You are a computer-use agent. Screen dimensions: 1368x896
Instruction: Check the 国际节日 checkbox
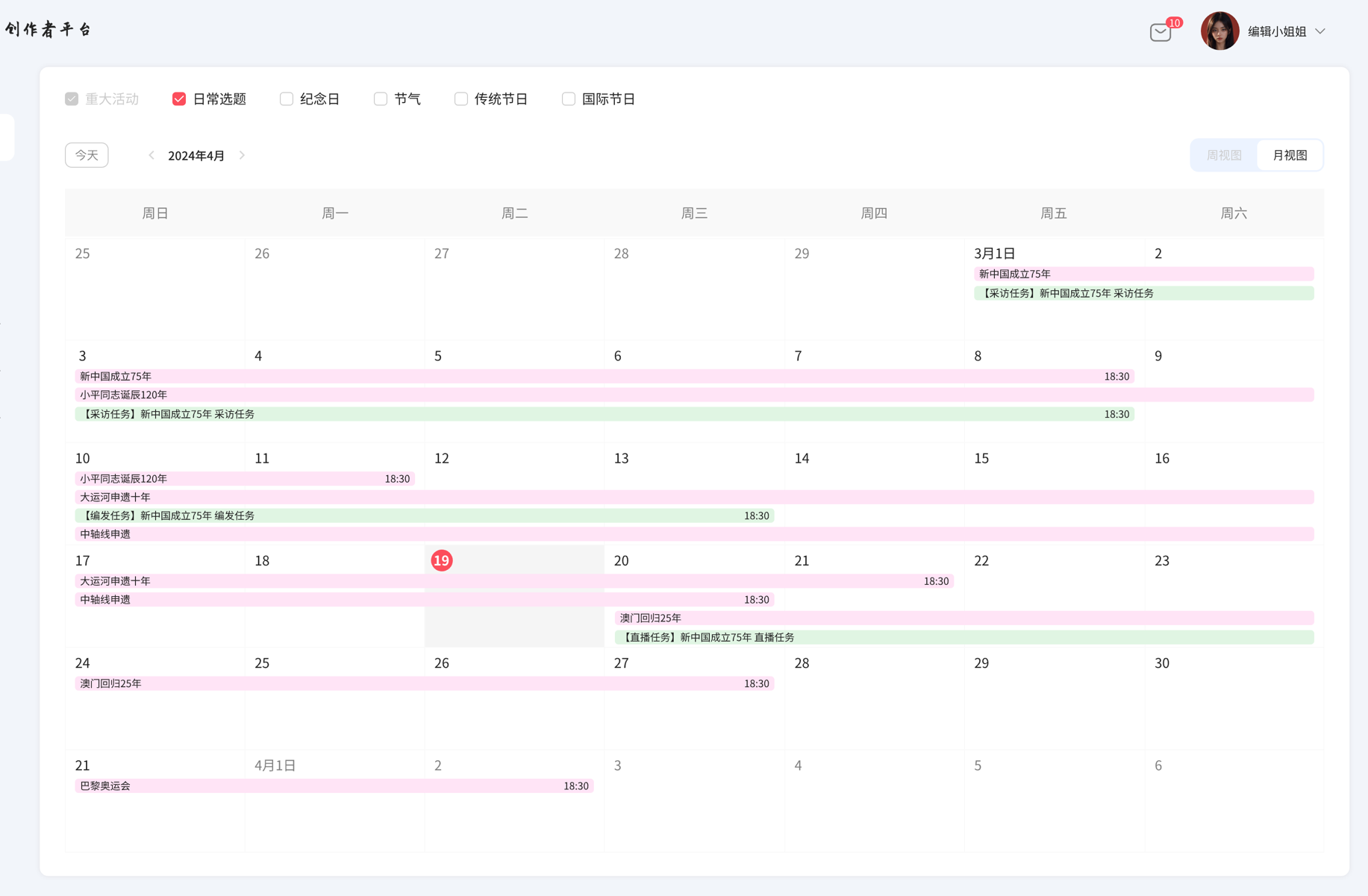[x=569, y=99]
